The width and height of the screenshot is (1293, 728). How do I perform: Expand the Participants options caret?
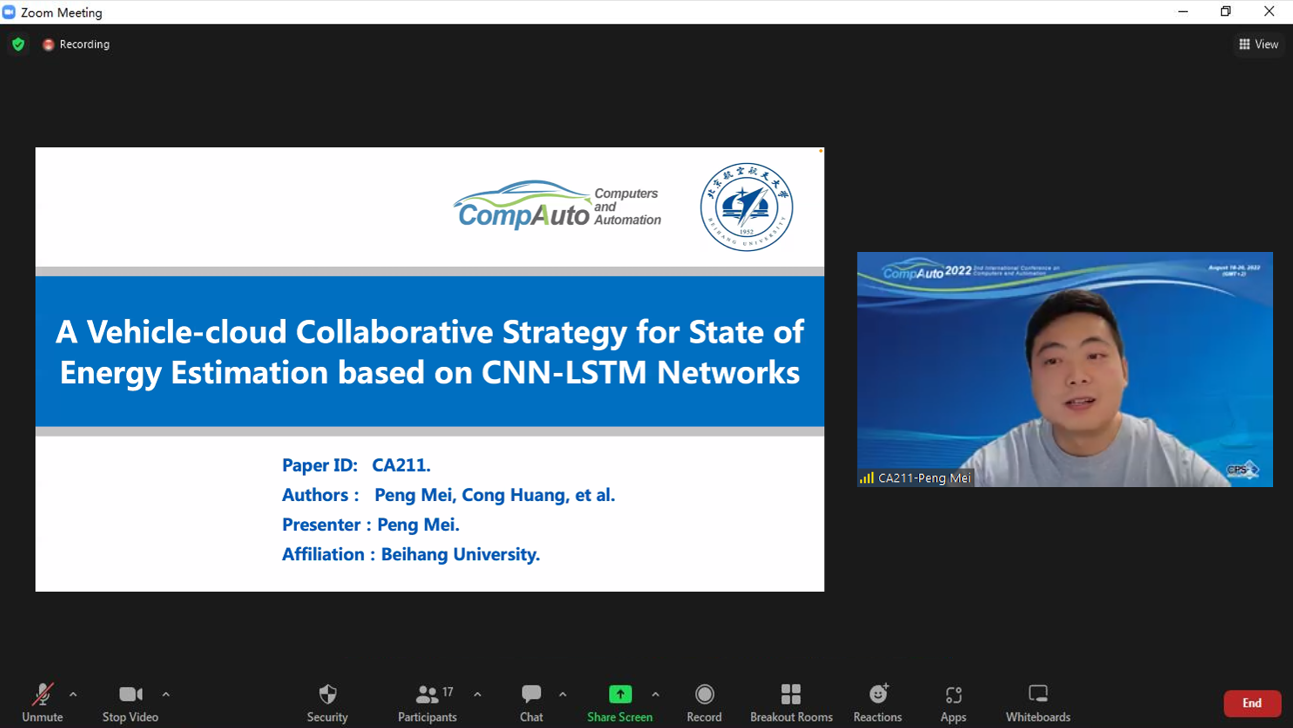pyautogui.click(x=478, y=694)
